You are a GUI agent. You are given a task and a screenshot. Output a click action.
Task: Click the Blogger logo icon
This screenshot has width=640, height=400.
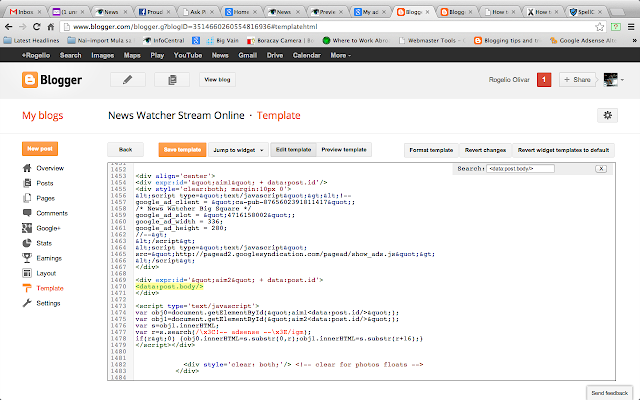(30, 80)
